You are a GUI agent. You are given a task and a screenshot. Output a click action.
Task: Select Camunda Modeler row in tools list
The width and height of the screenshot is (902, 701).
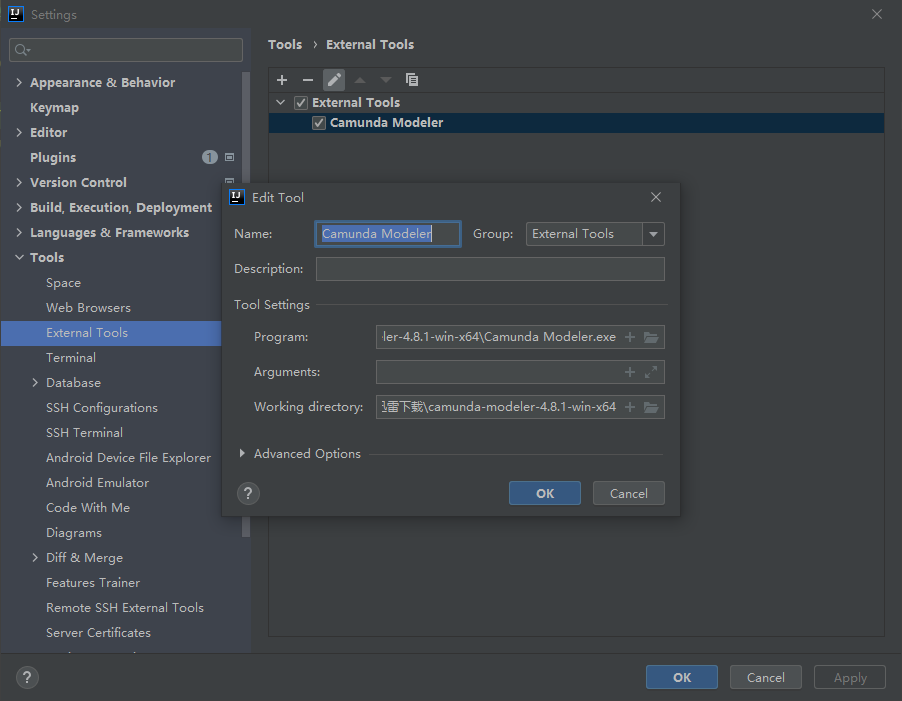pyautogui.click(x=576, y=123)
